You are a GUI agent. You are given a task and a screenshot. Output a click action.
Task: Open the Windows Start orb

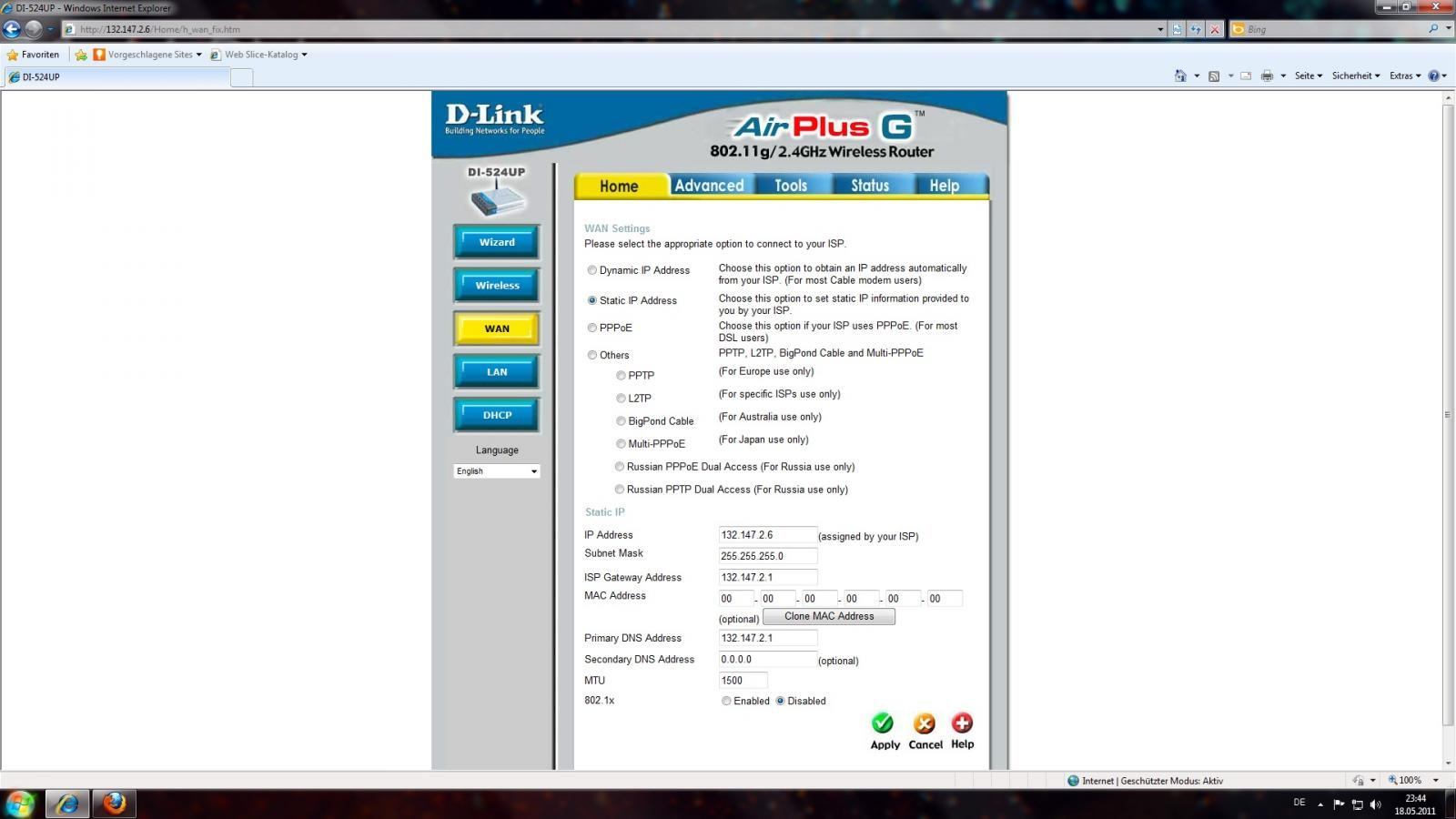tap(20, 804)
